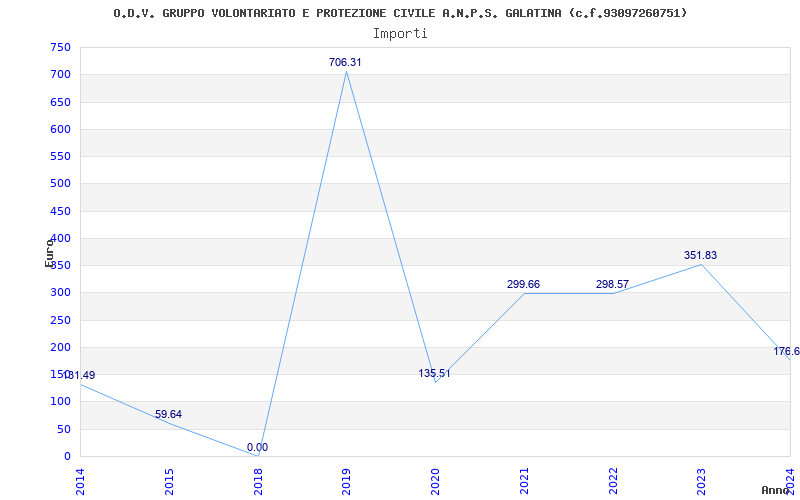Click the O.D.V. GRUPPO VOLONTARIATO chart title
800x500 pixels.
400,13
